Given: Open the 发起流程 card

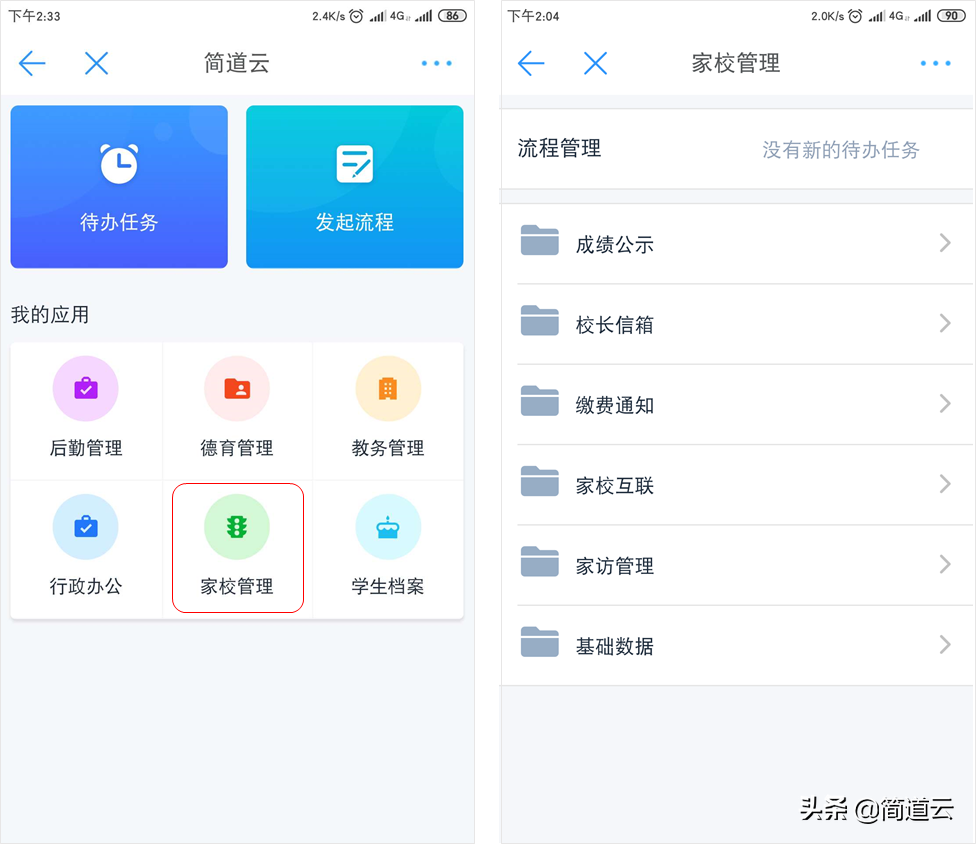Looking at the screenshot, I should (x=355, y=187).
